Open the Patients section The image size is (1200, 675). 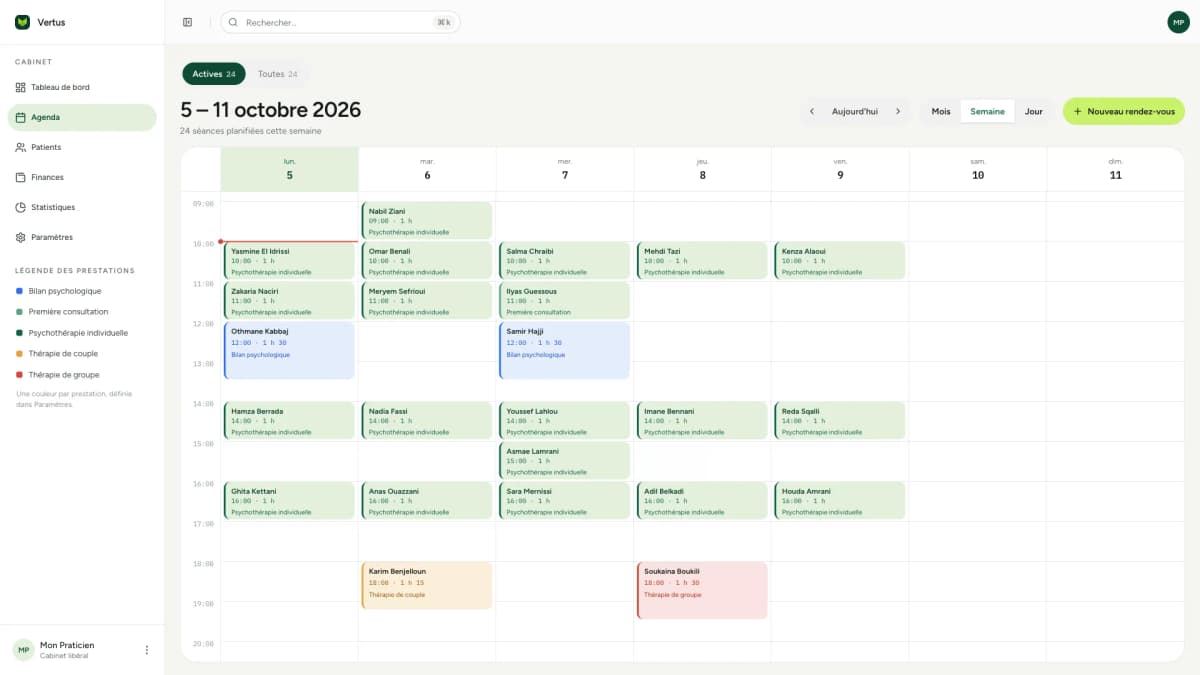(82, 147)
